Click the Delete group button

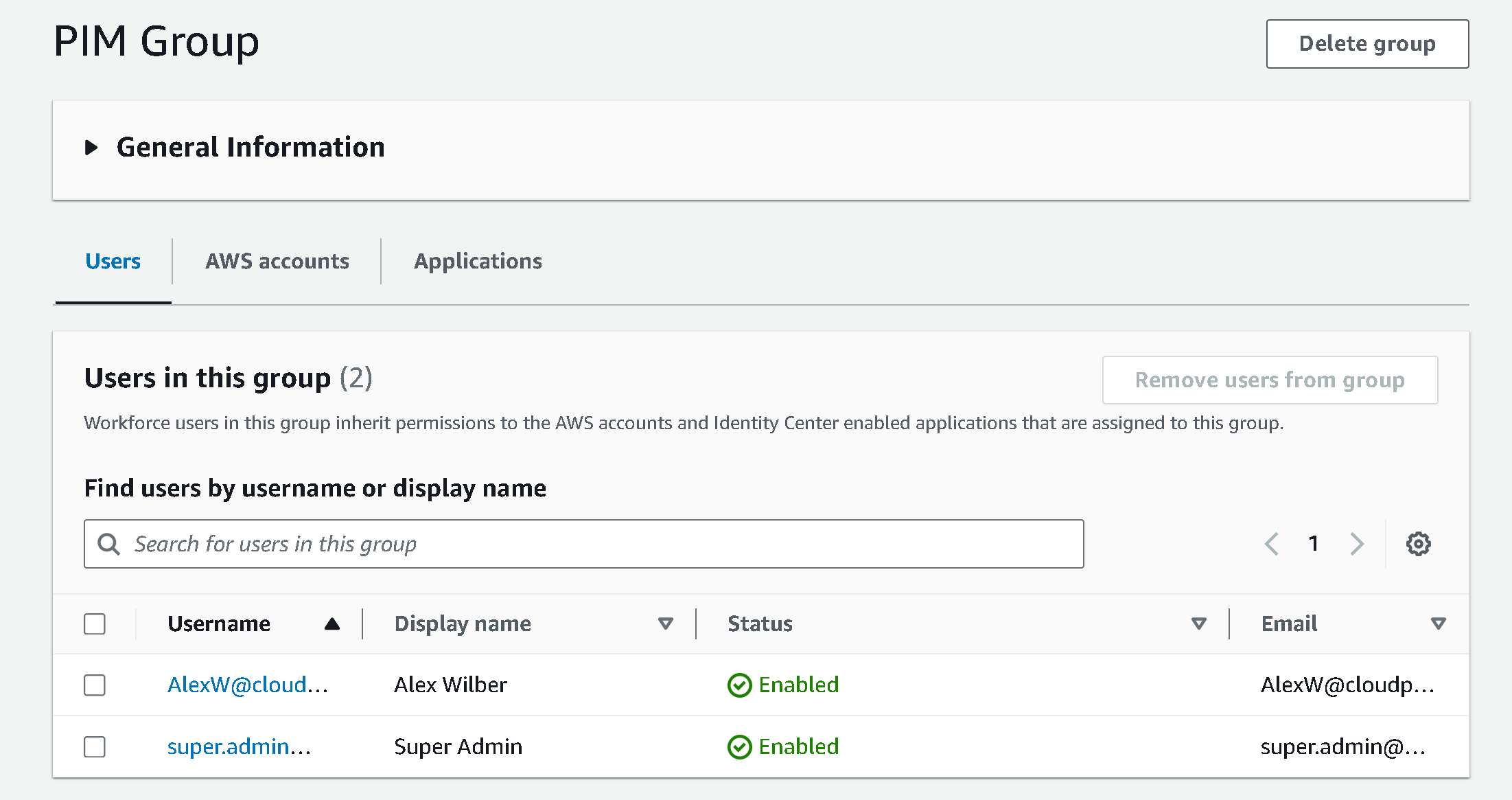[1366, 44]
